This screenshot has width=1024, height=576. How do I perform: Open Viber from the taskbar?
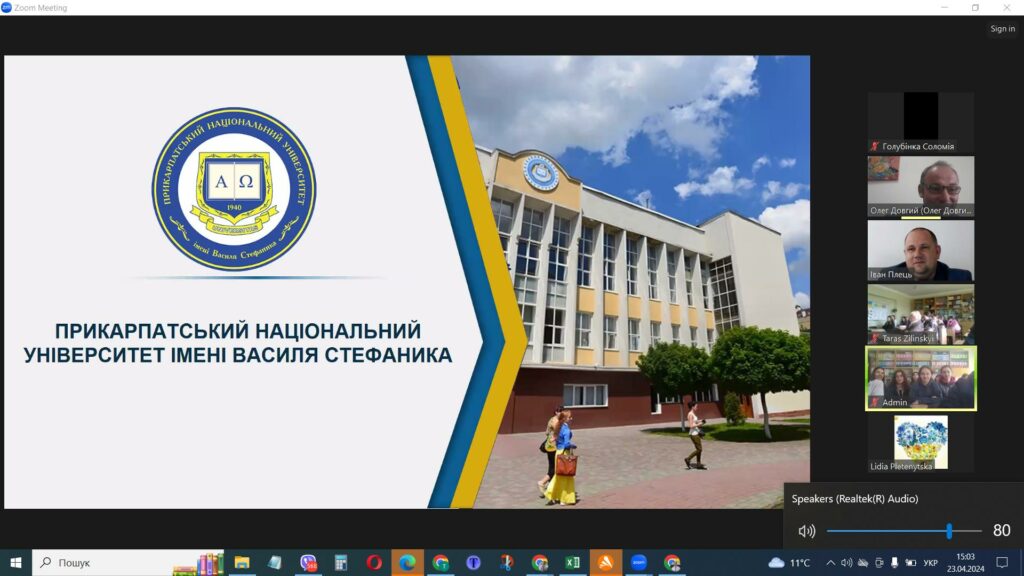click(x=308, y=563)
